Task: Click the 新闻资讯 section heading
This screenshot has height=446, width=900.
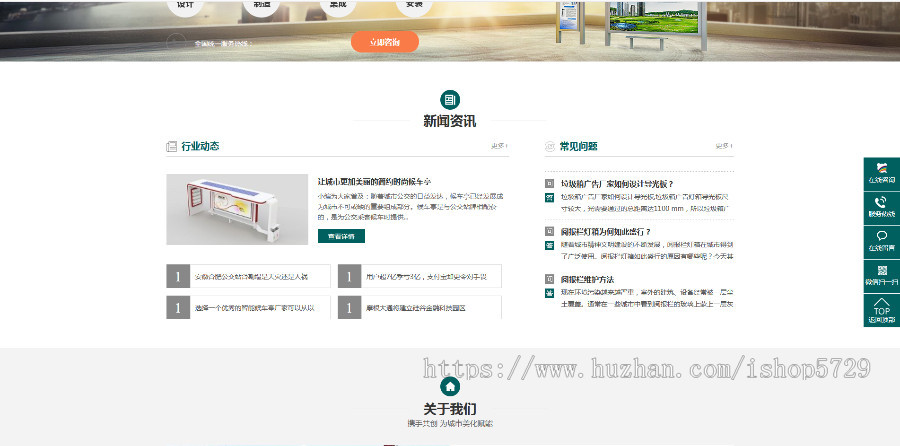Action: tap(450, 121)
